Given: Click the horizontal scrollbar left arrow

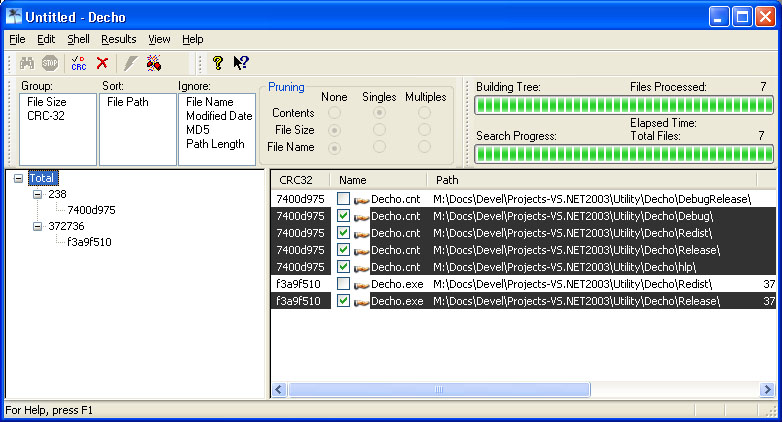Looking at the screenshot, I should (x=279, y=390).
